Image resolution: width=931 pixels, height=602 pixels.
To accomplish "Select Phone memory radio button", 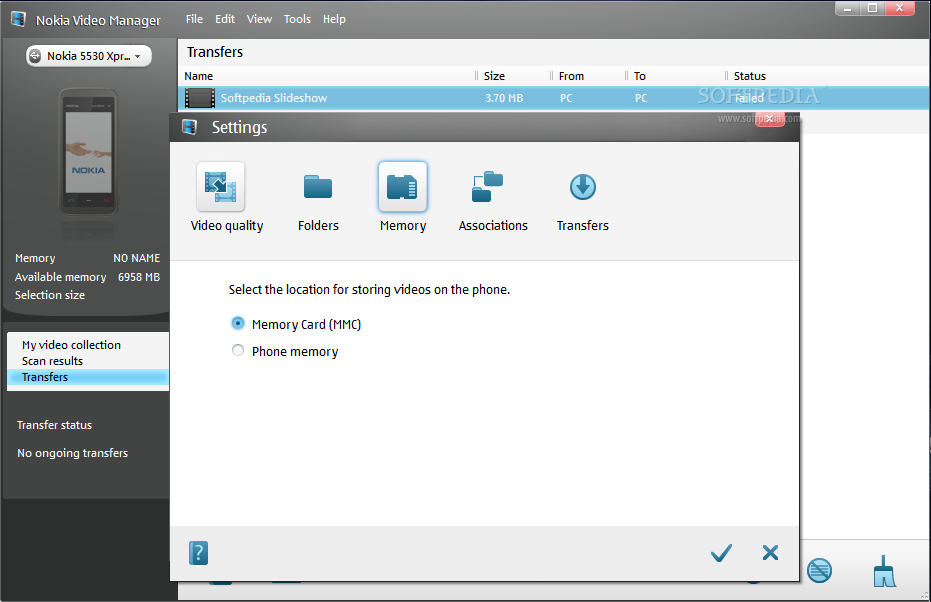I will (x=238, y=350).
